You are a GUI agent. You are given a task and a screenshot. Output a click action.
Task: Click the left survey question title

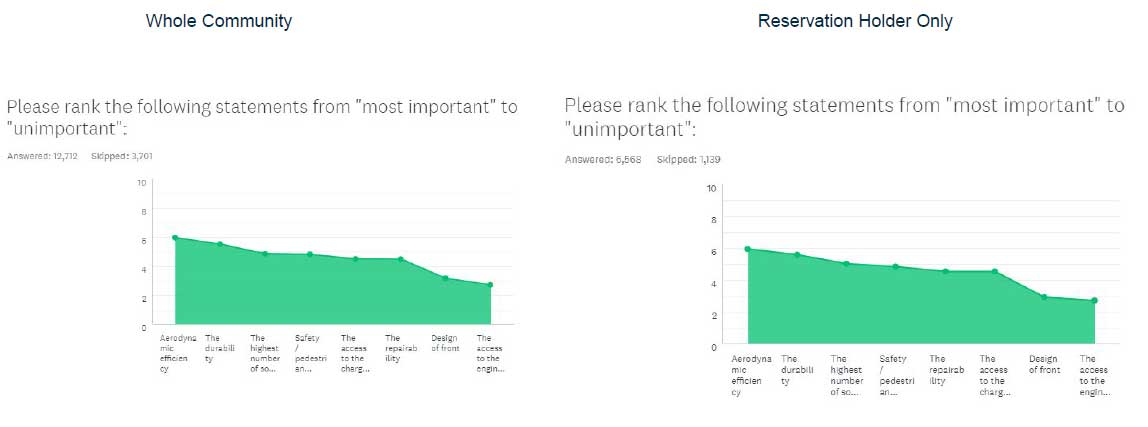coord(262,118)
